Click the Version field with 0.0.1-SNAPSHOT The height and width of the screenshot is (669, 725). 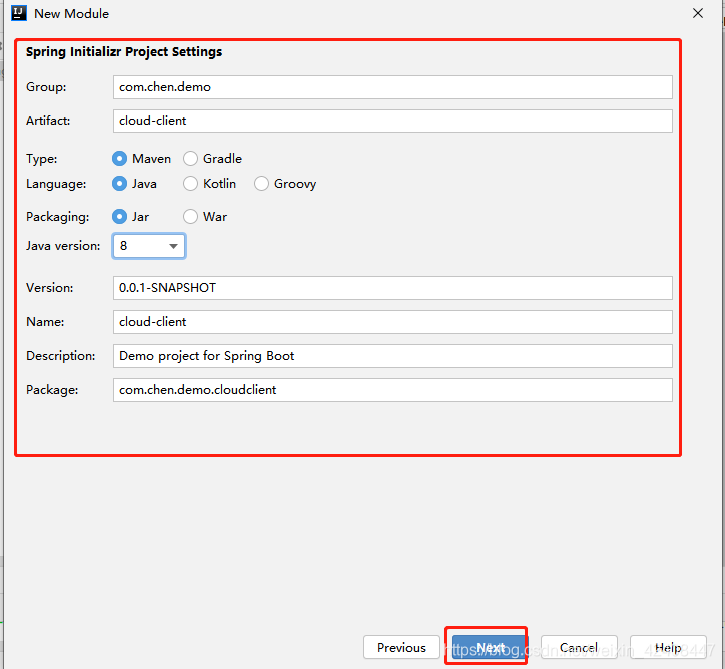tap(393, 288)
